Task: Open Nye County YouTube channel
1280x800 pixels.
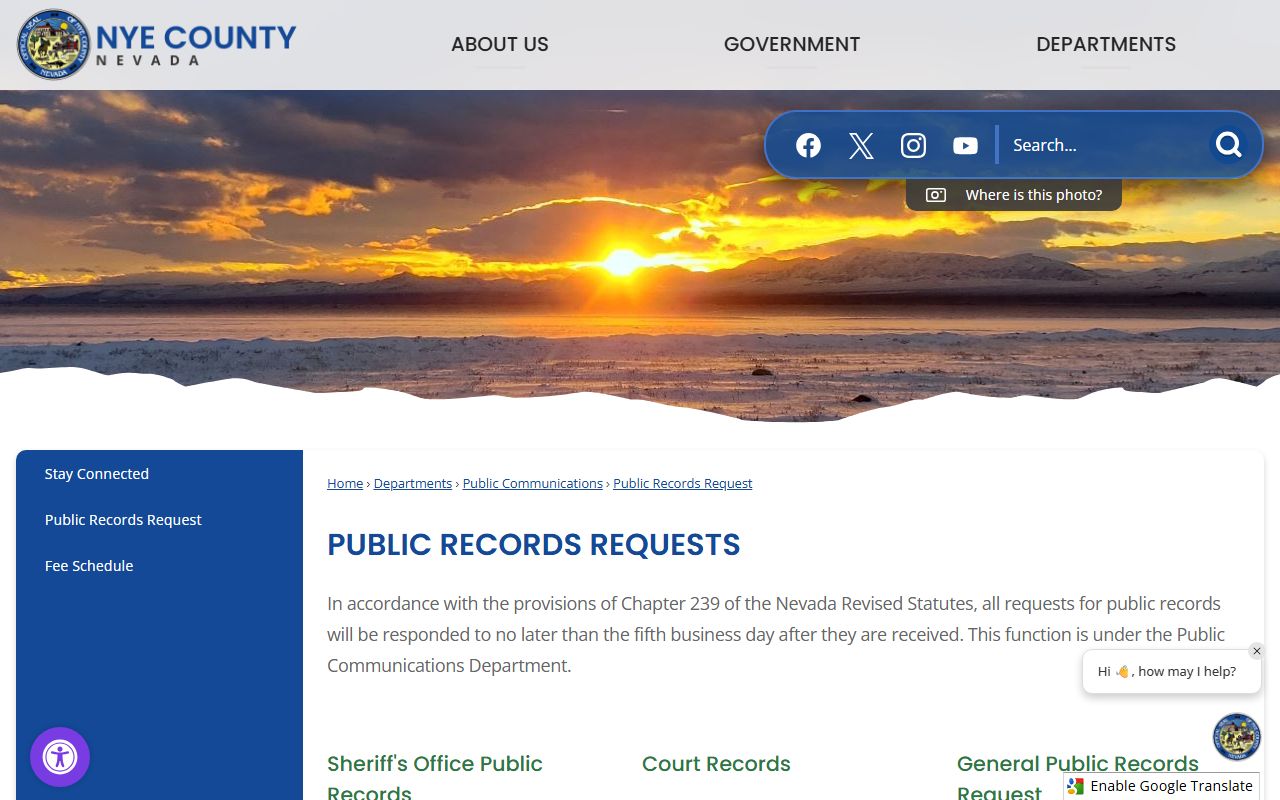Action: (965, 145)
